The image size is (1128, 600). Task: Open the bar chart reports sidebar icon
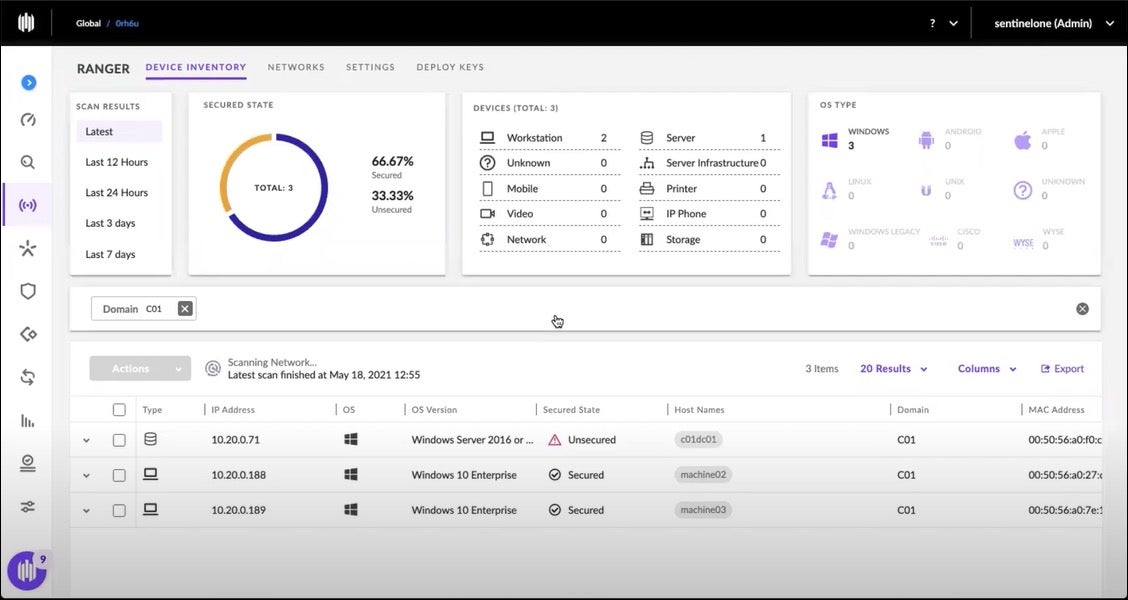coord(28,420)
